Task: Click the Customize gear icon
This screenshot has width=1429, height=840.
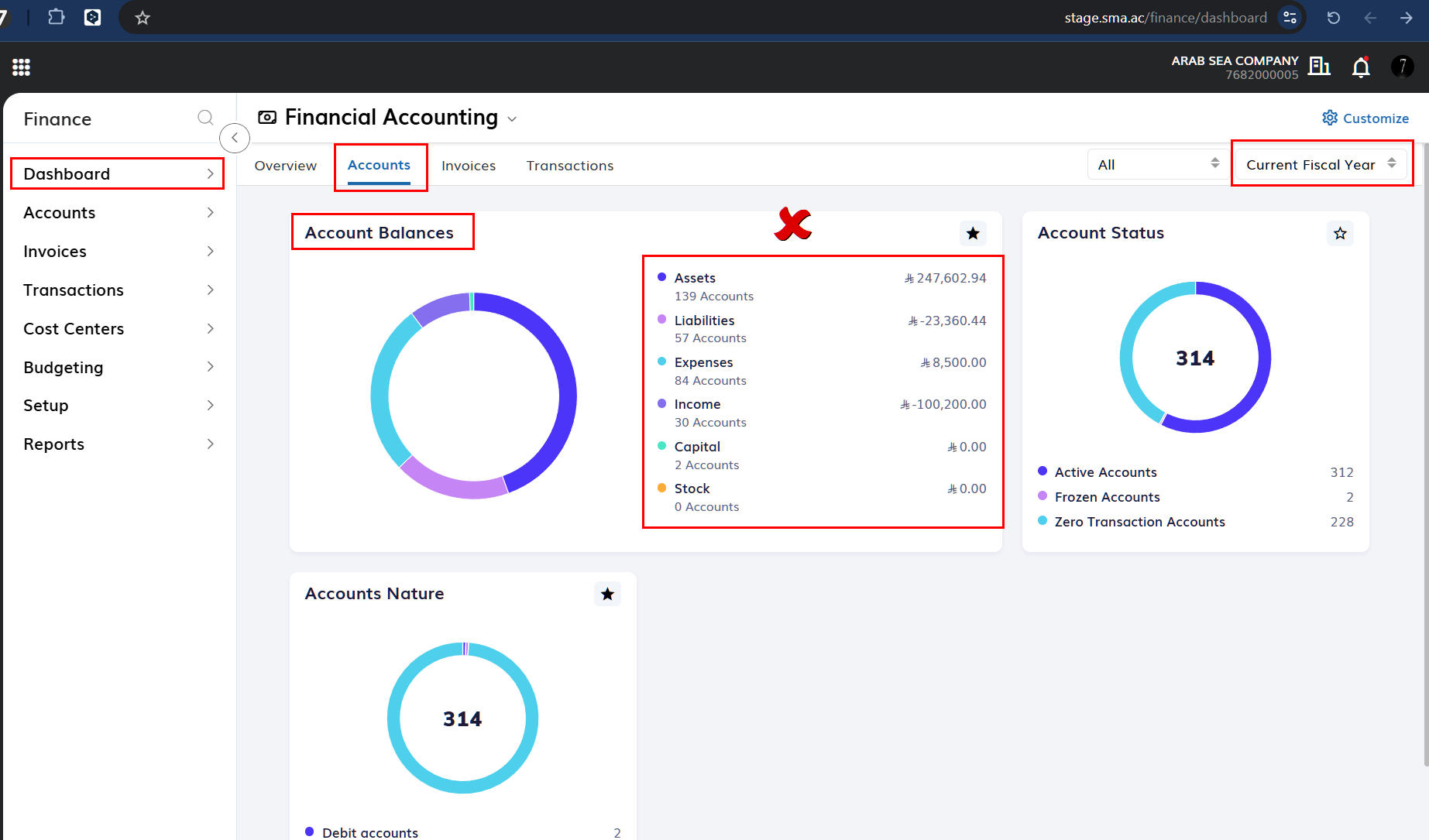Action: pos(1330,118)
